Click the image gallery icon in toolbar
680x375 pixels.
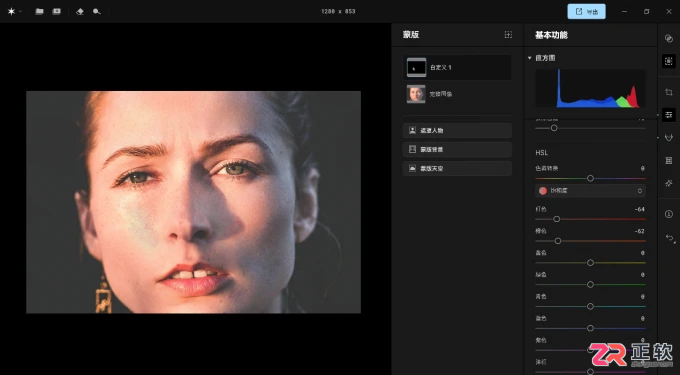[x=56, y=12]
